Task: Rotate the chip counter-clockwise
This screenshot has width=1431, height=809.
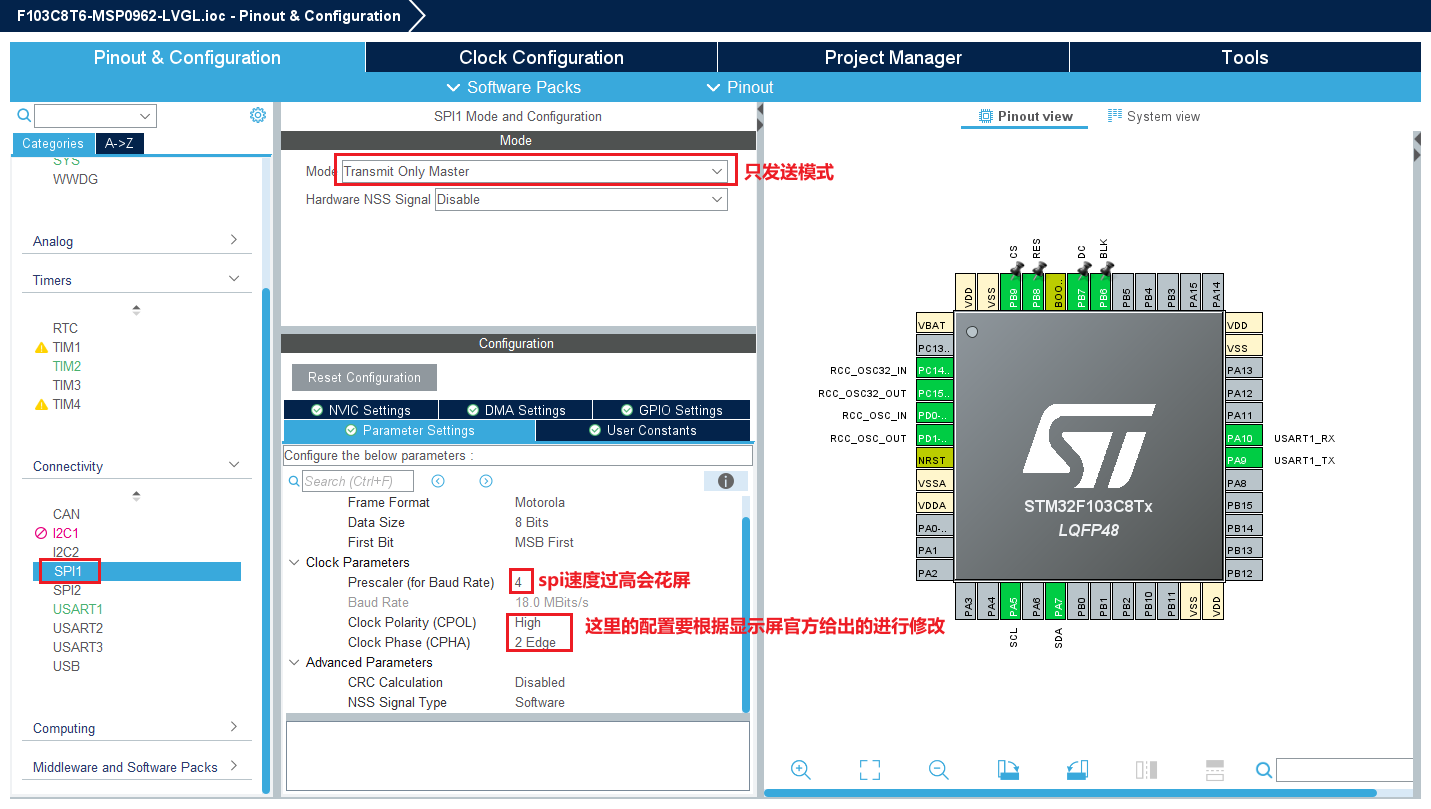Action: [1077, 769]
